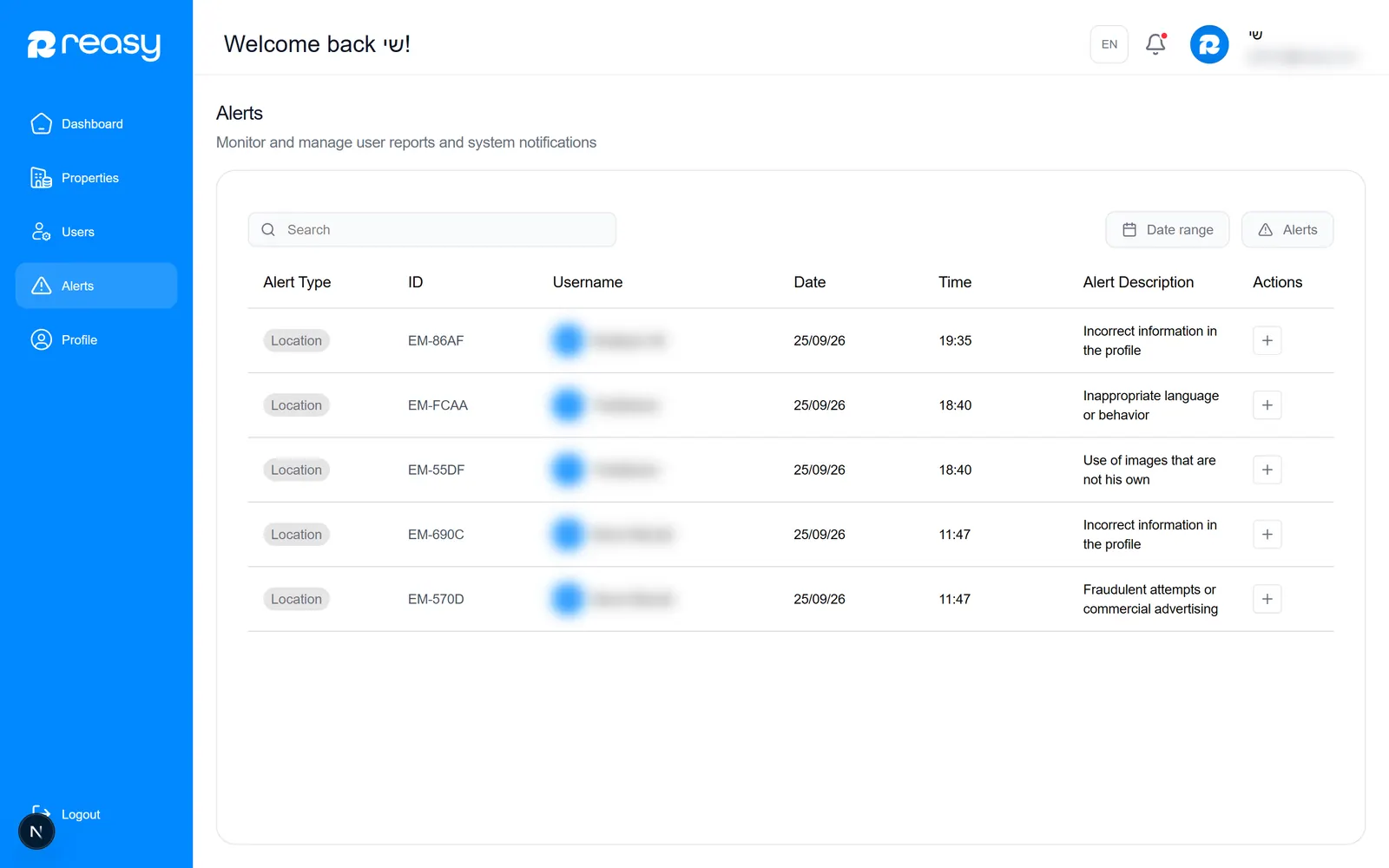Screen dimensions: 1389x868
Task: Click the Username column header
Action: pyautogui.click(x=588, y=282)
